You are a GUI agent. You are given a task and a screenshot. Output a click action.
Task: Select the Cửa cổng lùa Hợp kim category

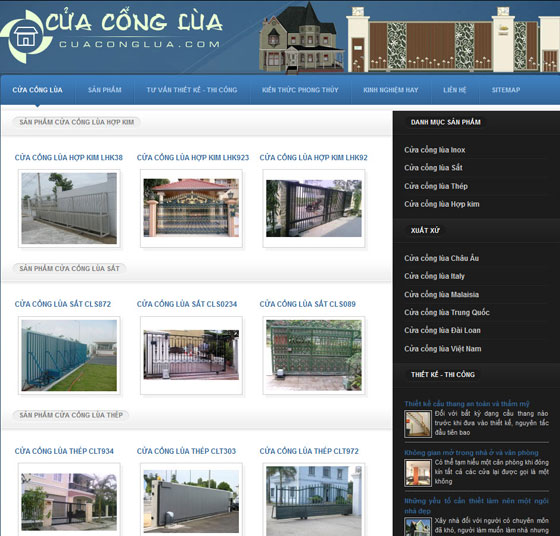click(442, 204)
